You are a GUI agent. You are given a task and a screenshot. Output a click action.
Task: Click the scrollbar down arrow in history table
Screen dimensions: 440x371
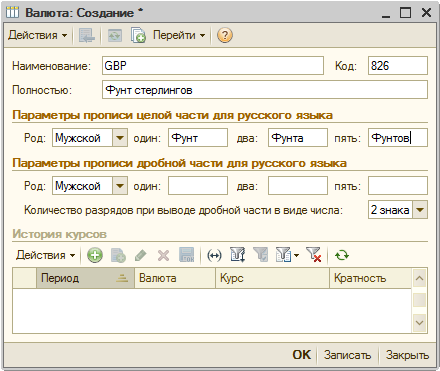[419, 323]
